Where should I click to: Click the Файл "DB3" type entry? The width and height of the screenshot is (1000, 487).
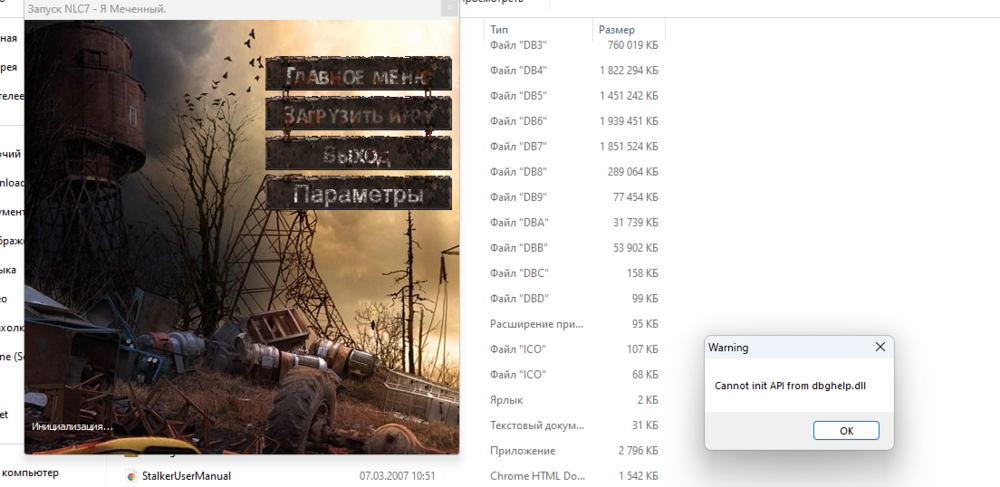click(518, 45)
